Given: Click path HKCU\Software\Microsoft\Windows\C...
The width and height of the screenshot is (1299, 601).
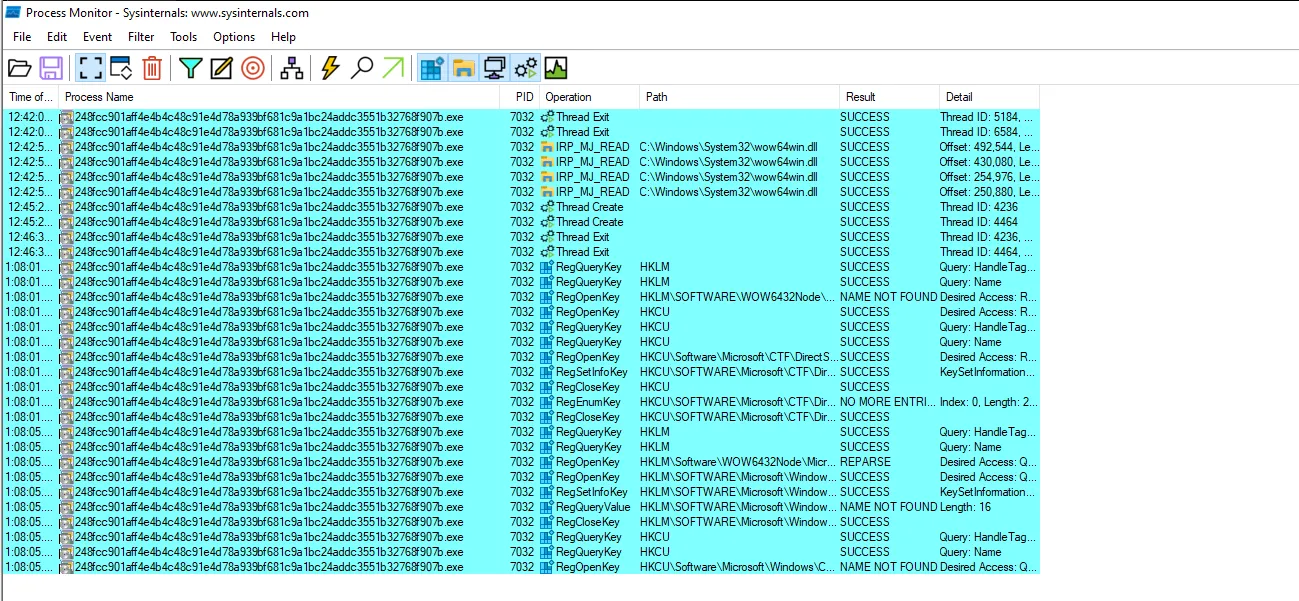Looking at the screenshot, I should click(x=738, y=567).
